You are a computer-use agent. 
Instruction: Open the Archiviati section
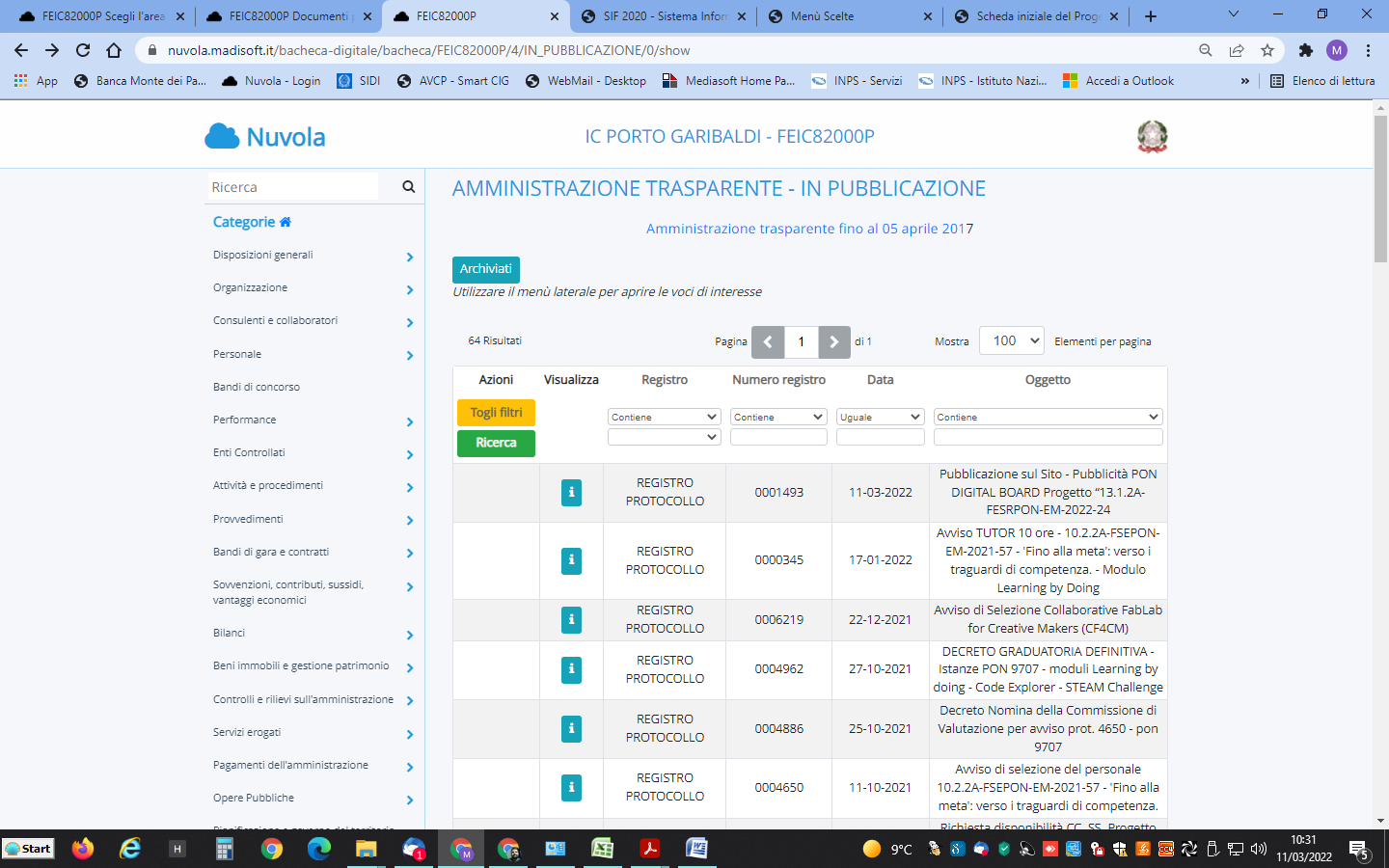tap(485, 269)
